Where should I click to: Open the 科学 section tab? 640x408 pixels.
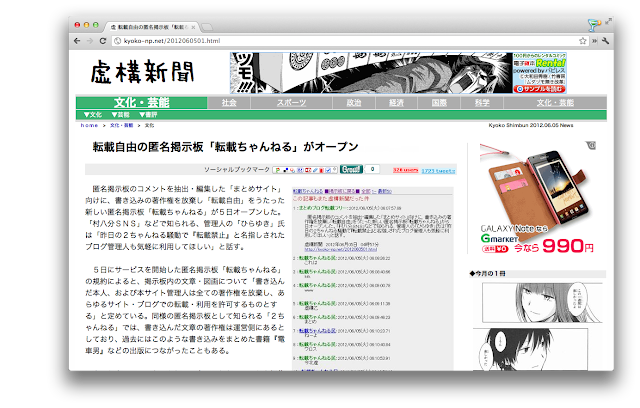[x=482, y=103]
